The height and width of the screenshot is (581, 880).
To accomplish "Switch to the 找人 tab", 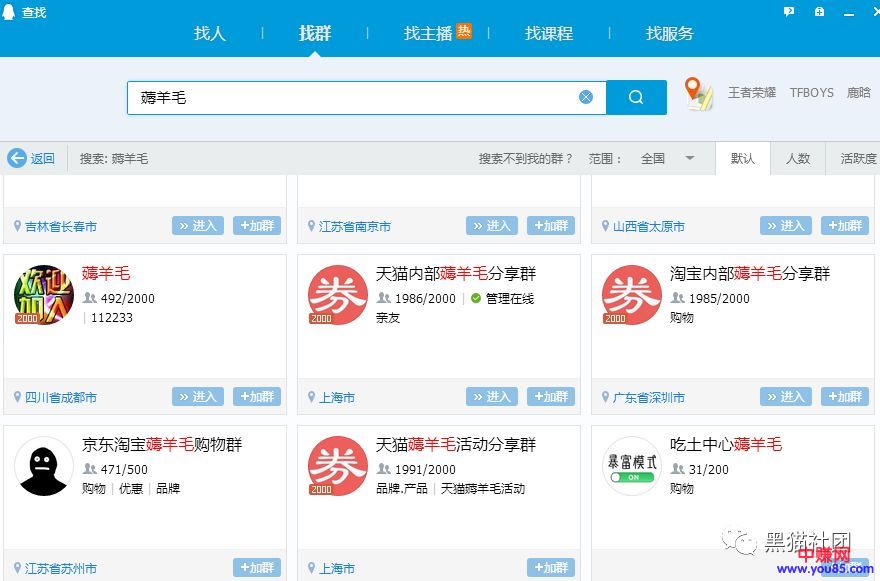I will [210, 33].
